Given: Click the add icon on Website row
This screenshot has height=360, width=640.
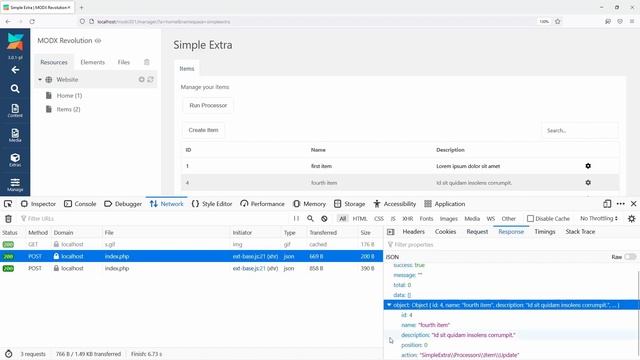Looking at the screenshot, I should pyautogui.click(x=142, y=80).
